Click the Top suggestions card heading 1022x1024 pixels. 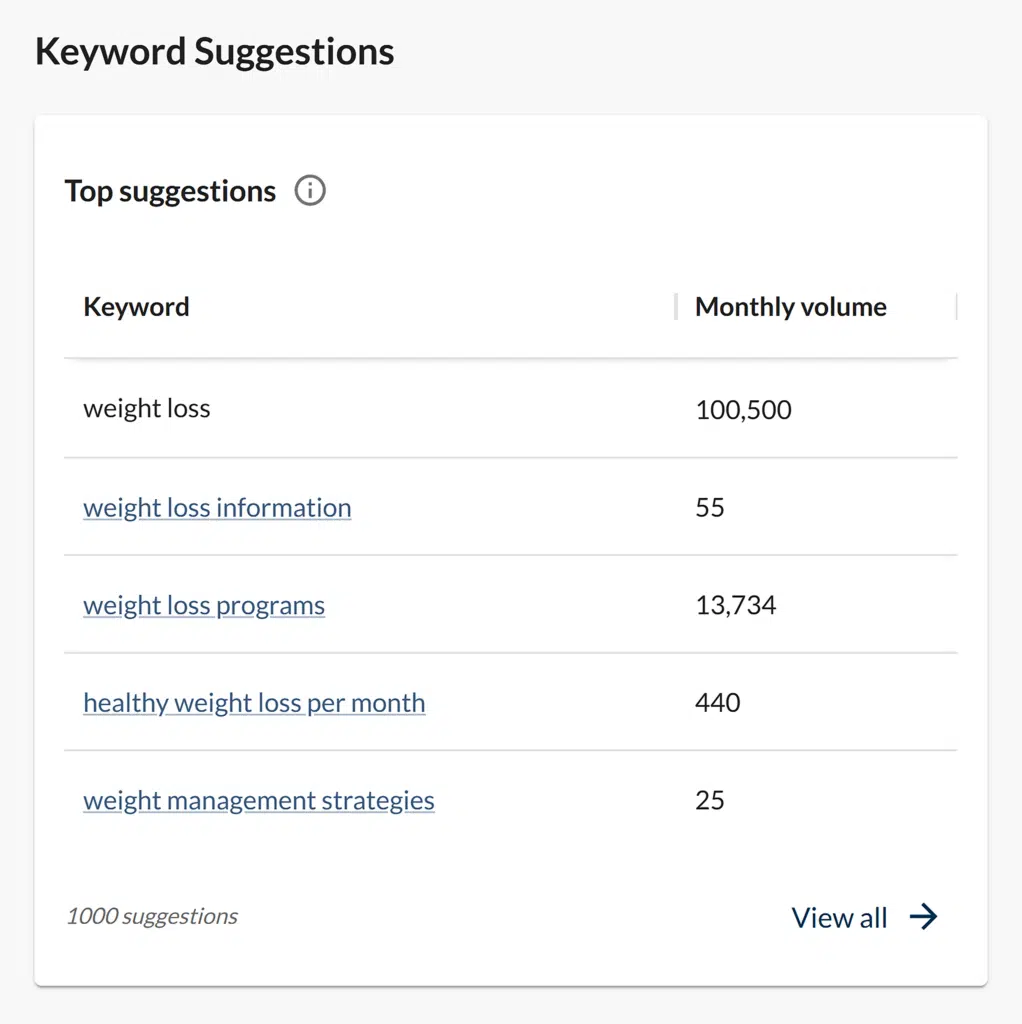click(170, 191)
